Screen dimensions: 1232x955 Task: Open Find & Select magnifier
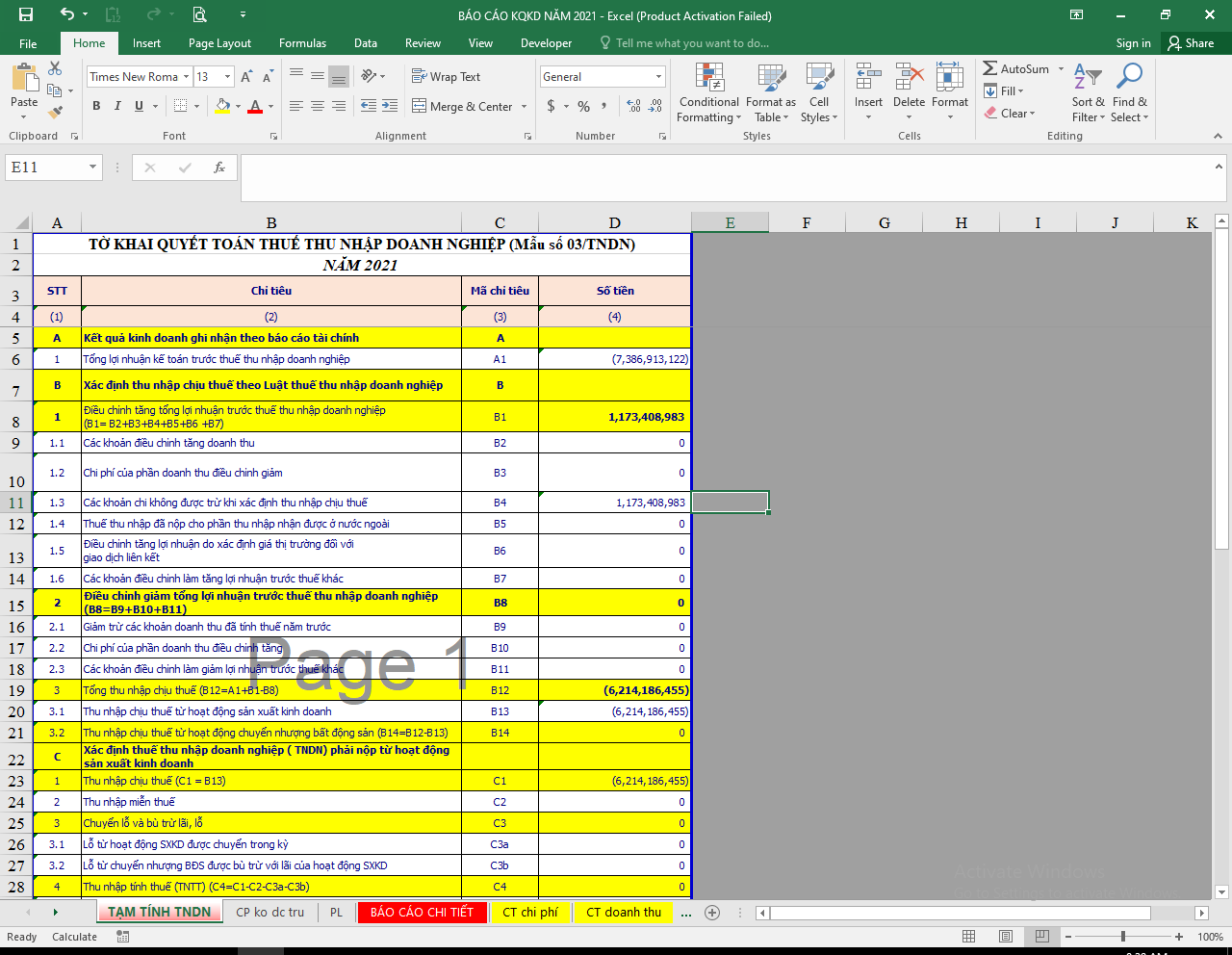[x=1129, y=94]
